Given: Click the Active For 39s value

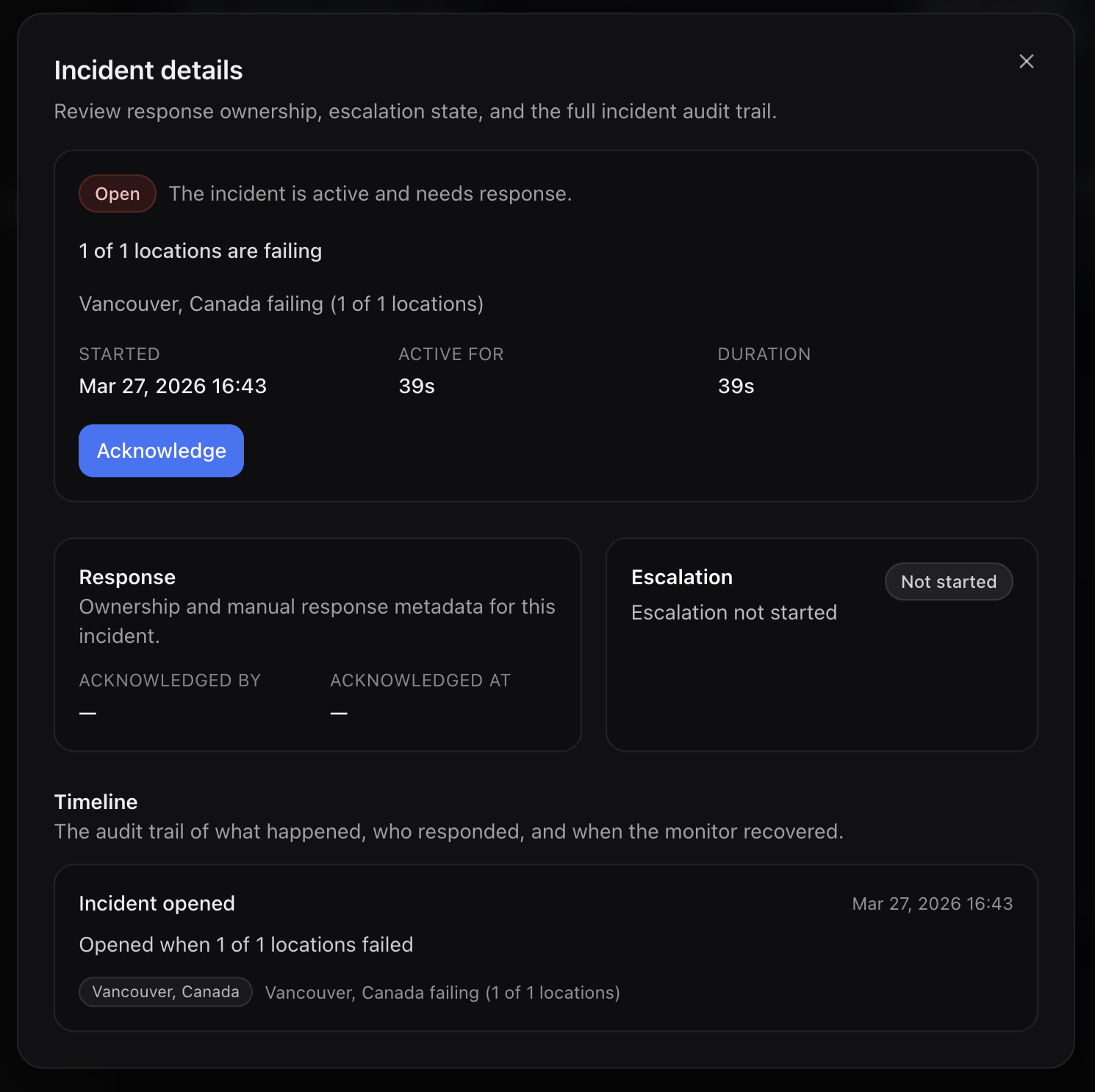Looking at the screenshot, I should coord(417,386).
